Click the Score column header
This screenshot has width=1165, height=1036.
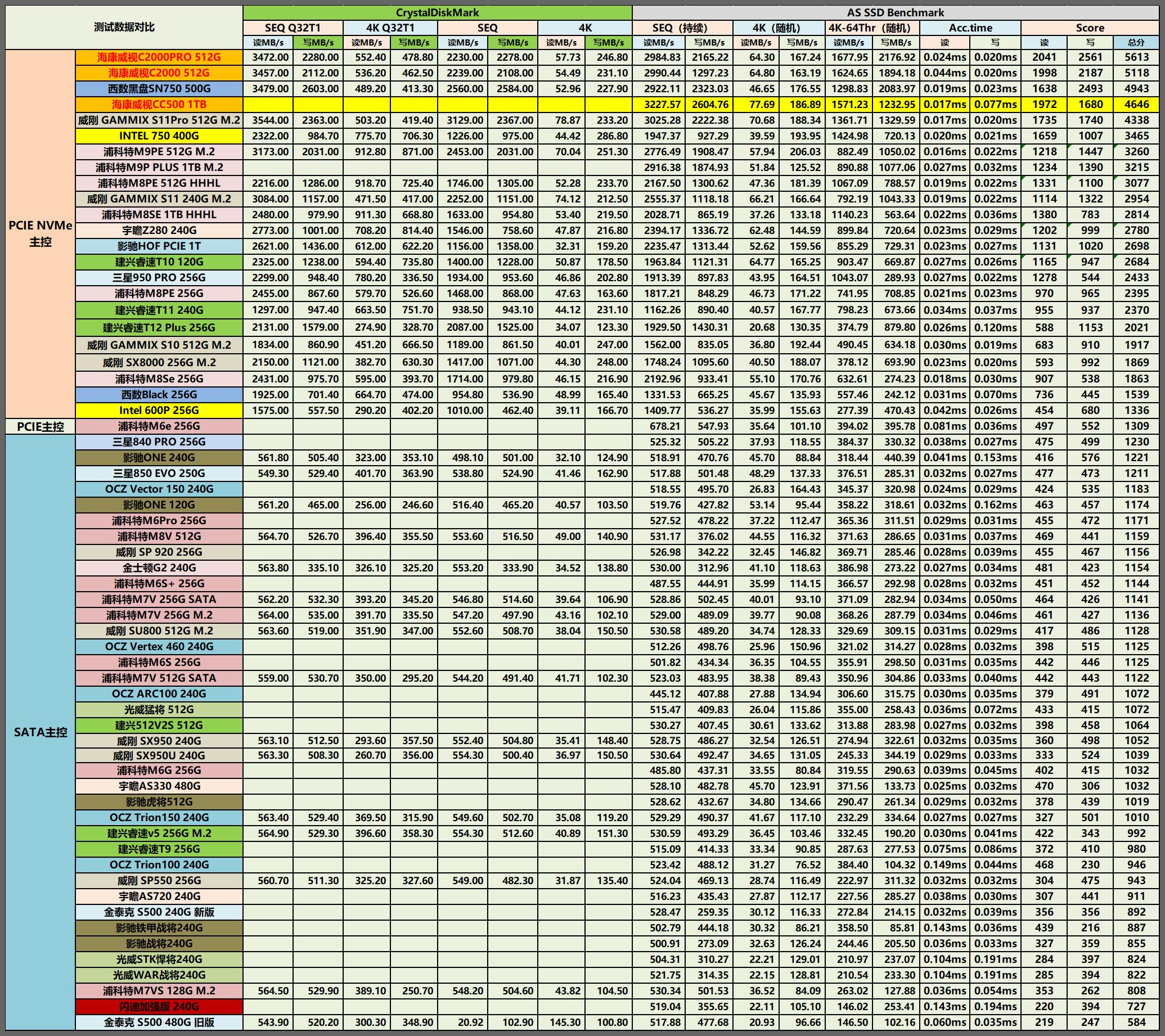coord(1089,28)
